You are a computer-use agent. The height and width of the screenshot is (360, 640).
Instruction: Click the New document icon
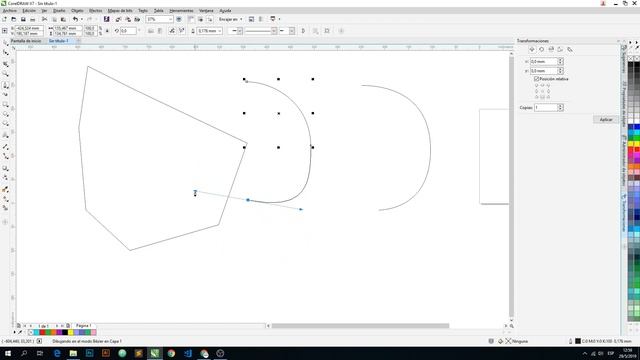coord(4,19)
